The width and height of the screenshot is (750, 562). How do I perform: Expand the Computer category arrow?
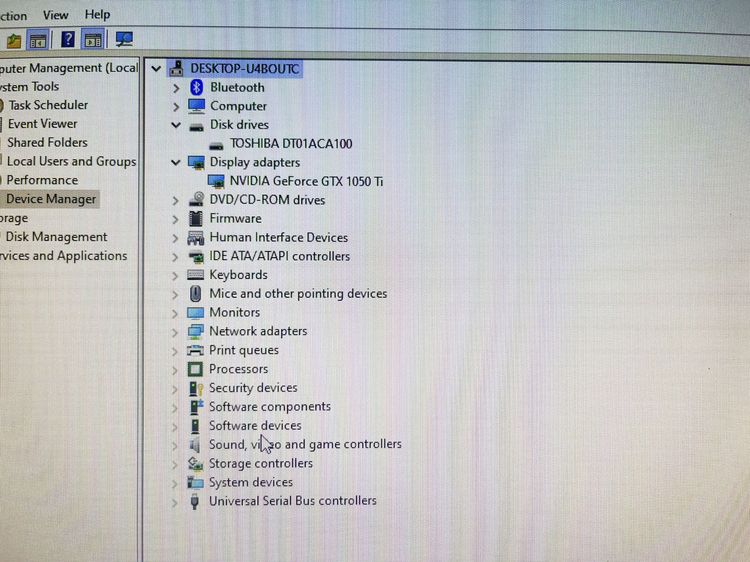coord(176,107)
